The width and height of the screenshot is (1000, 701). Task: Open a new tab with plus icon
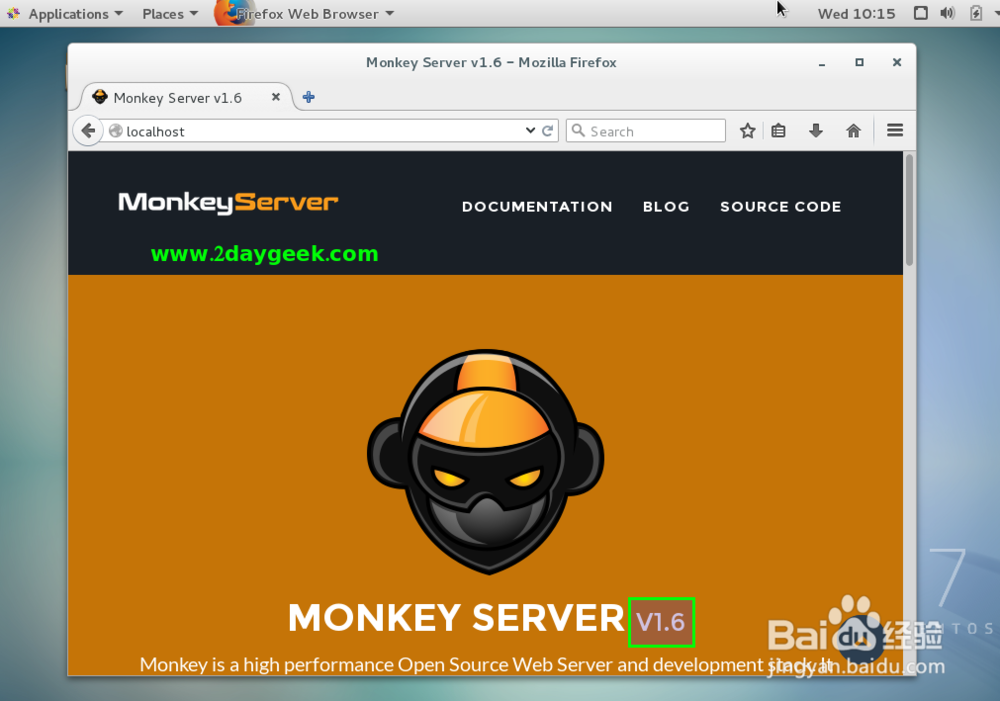[x=309, y=97]
